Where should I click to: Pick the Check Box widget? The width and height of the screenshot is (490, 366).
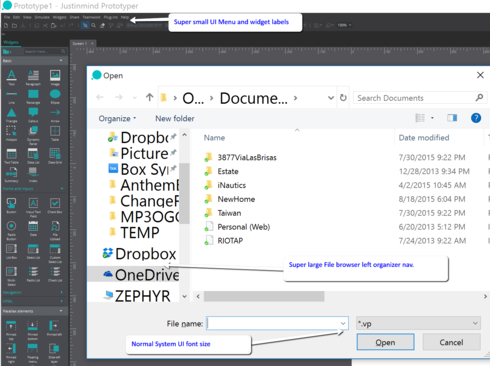[55, 206]
